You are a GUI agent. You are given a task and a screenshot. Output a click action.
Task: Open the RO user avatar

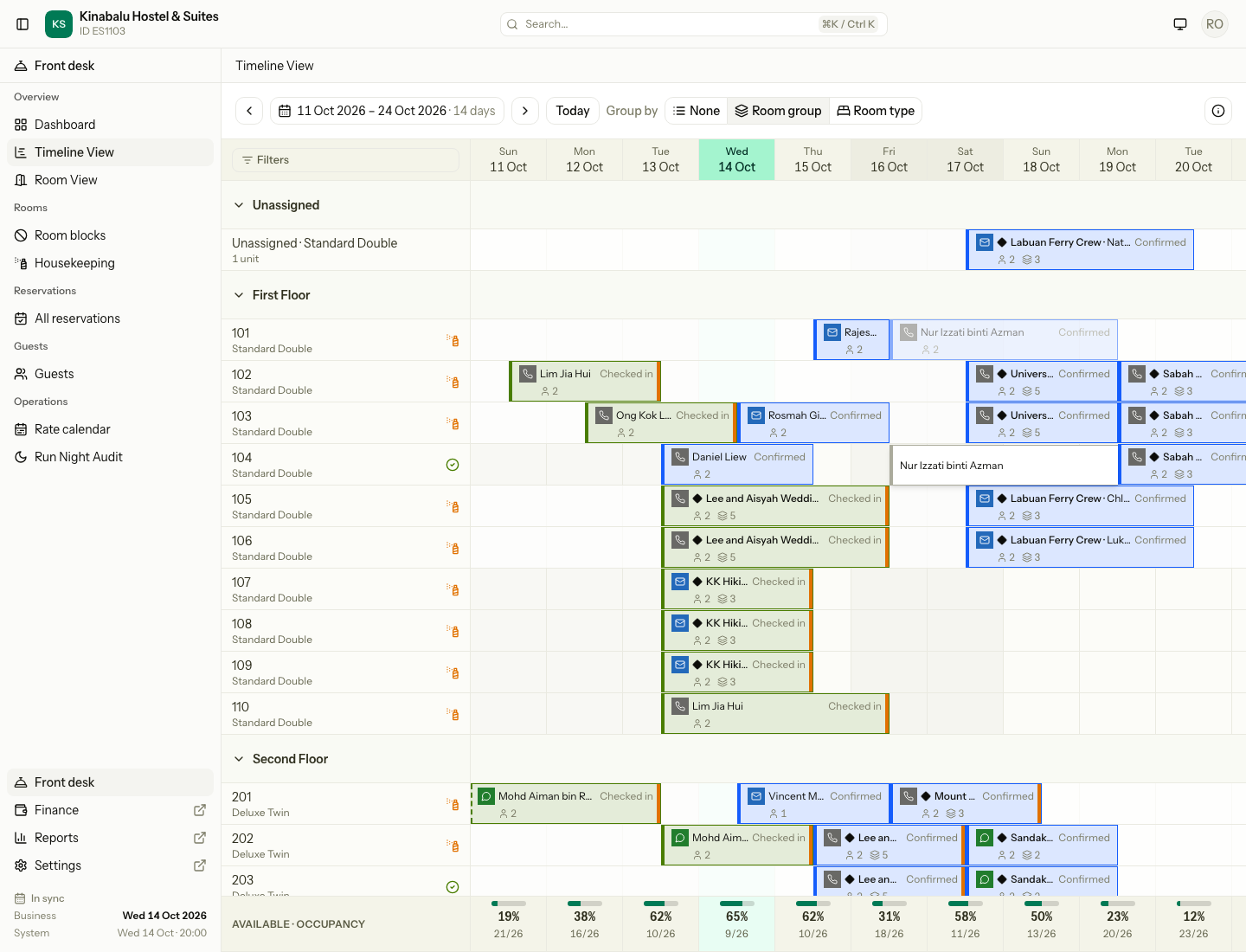(1215, 24)
